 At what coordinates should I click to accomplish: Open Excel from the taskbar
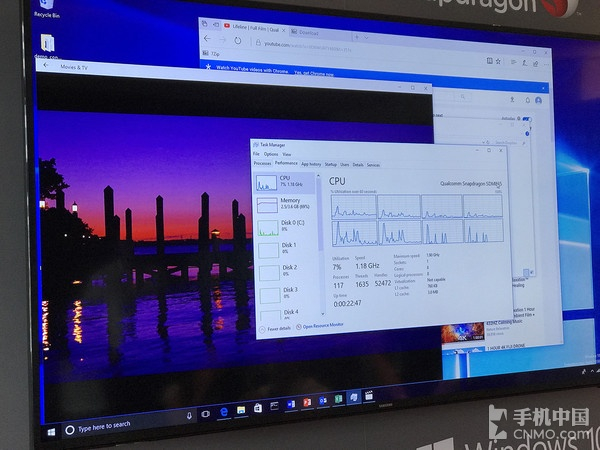(338, 399)
